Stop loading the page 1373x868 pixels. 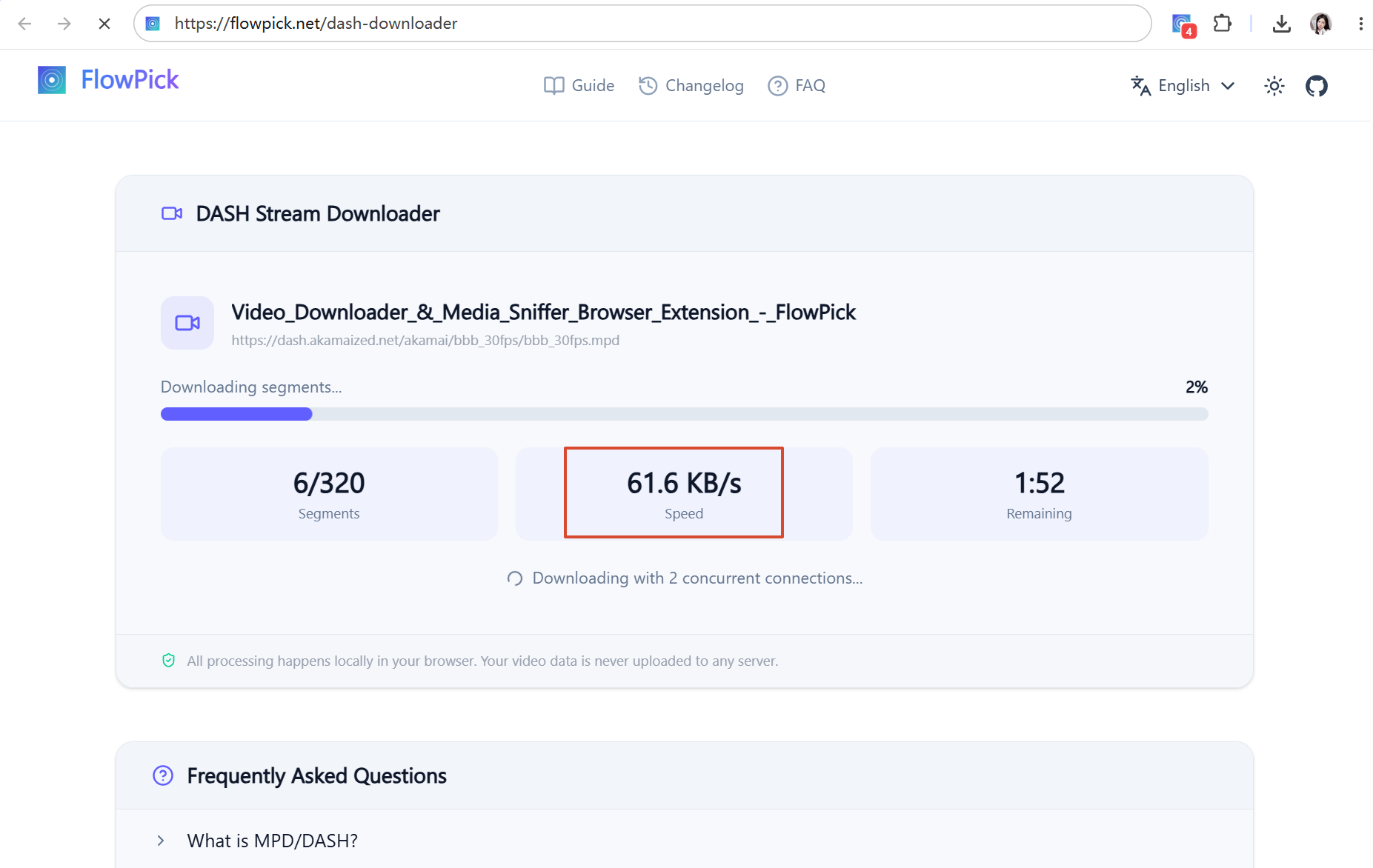[x=104, y=24]
